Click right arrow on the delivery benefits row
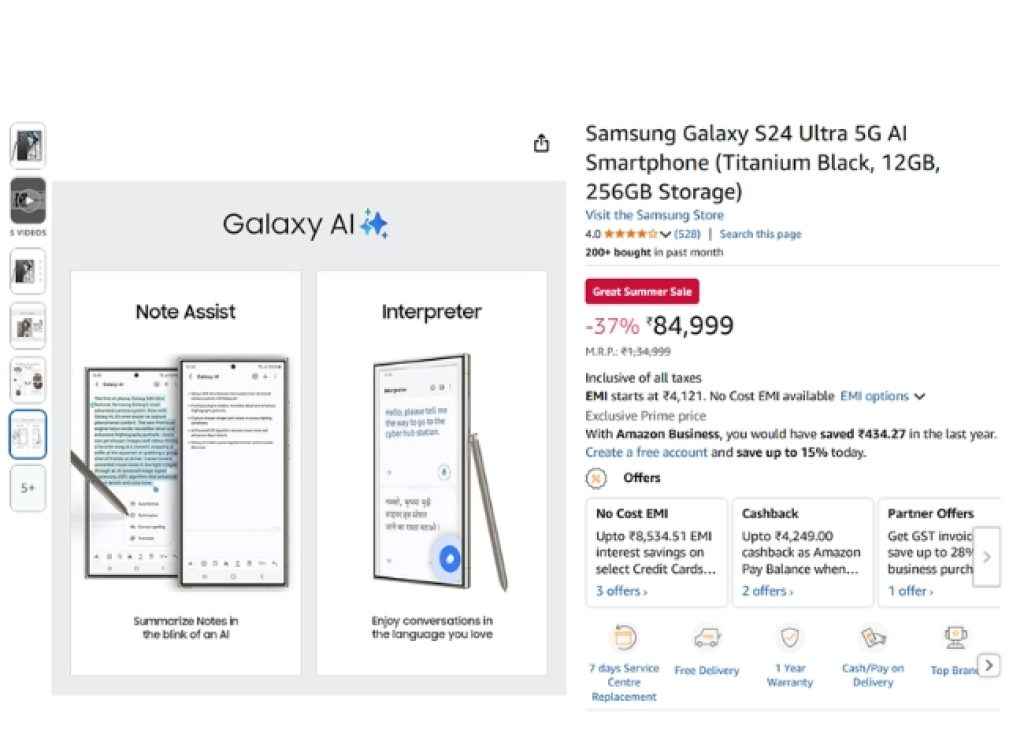The height and width of the screenshot is (756, 1024). [x=989, y=664]
